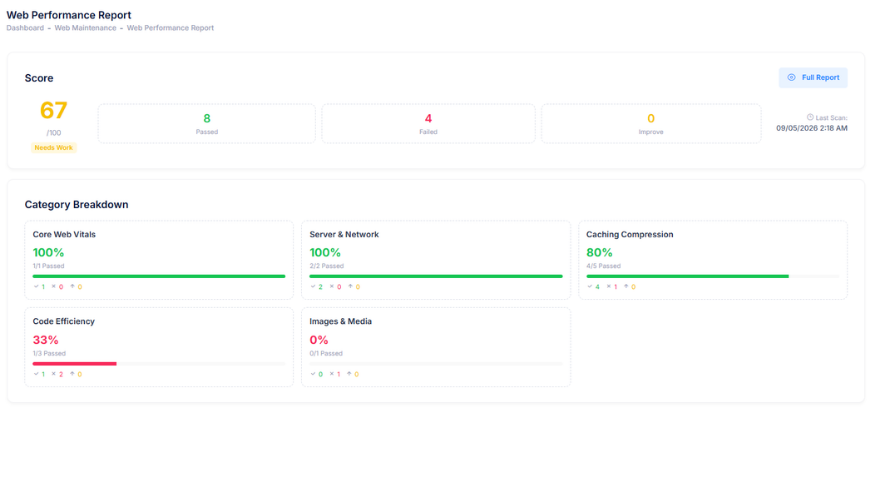Screen dimensions: 875x481
Task: Click the clock icon beside Last Scan
Action: [x=810, y=117]
